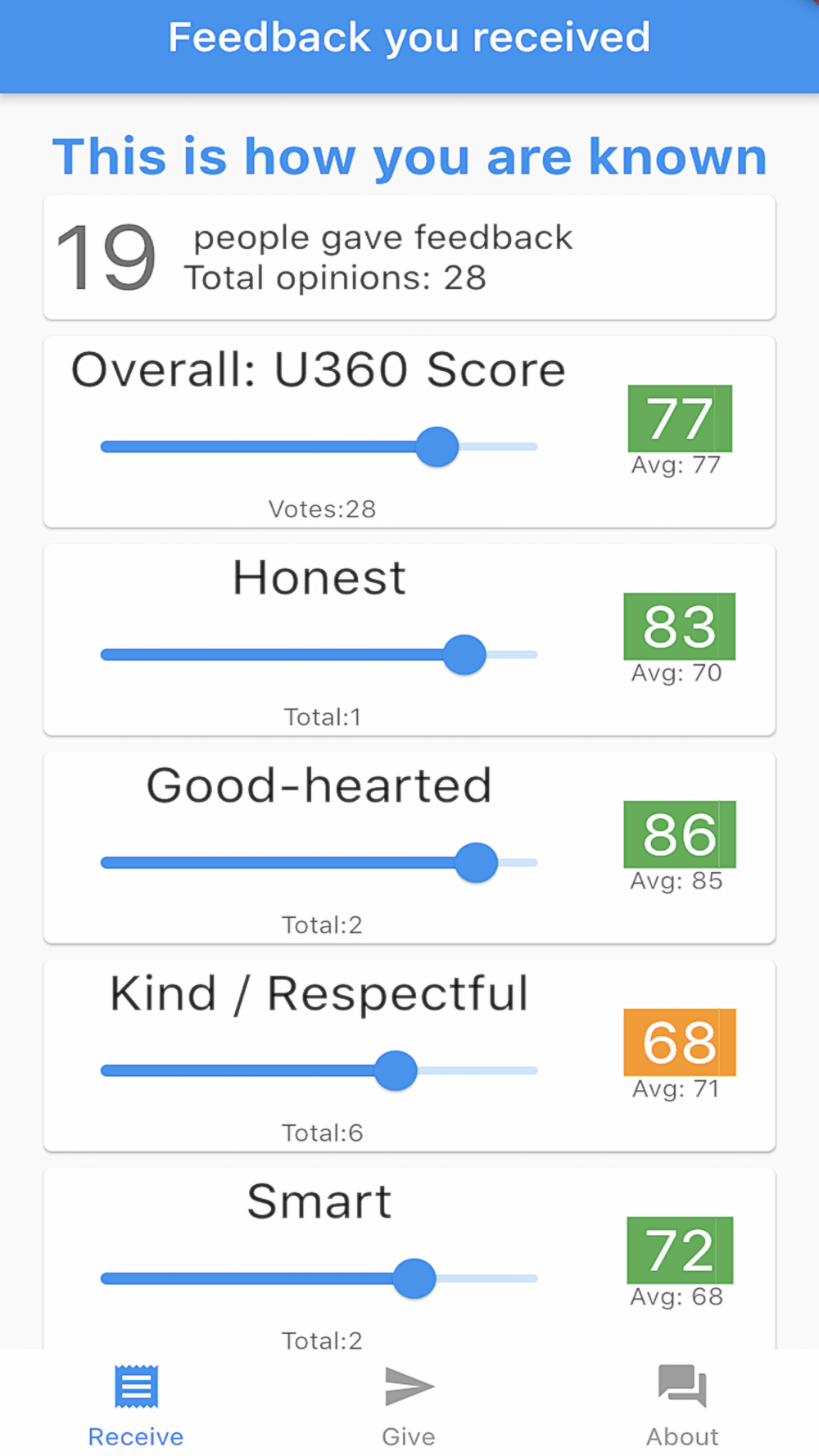Tap the green 86 Good-hearted score badge

pos(680,834)
